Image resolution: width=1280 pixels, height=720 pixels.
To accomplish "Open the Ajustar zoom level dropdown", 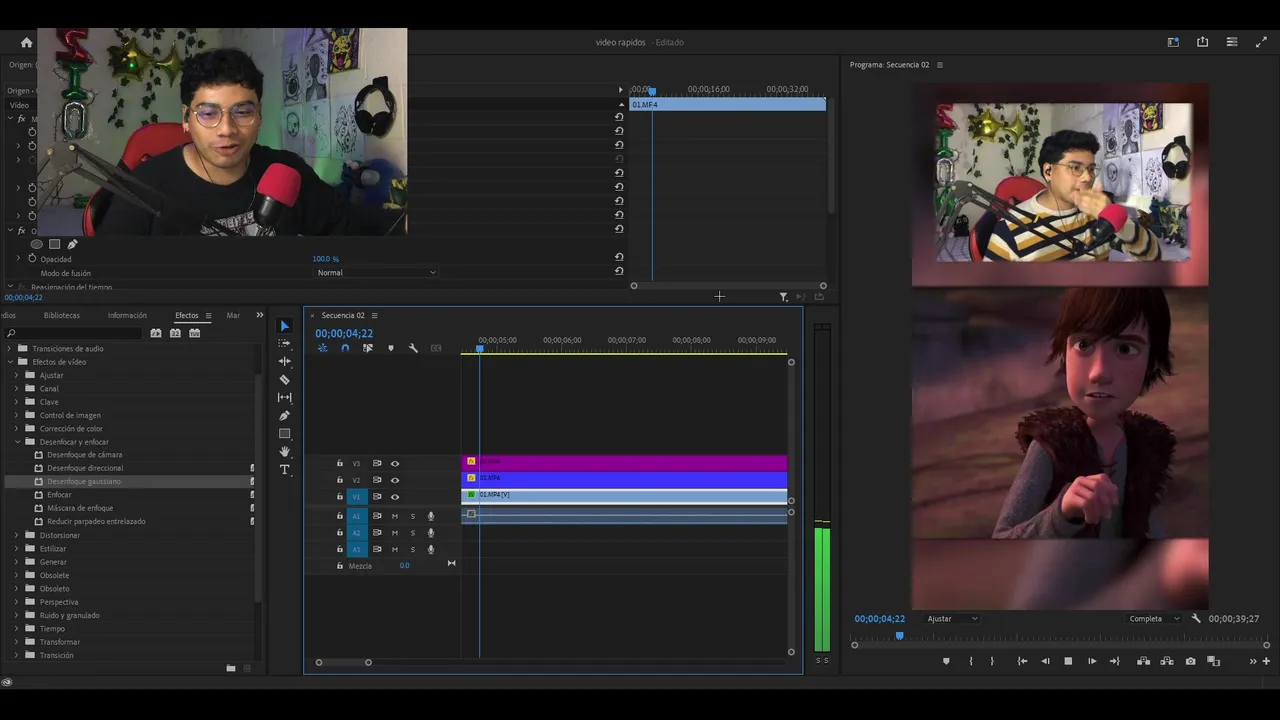I will (x=952, y=619).
